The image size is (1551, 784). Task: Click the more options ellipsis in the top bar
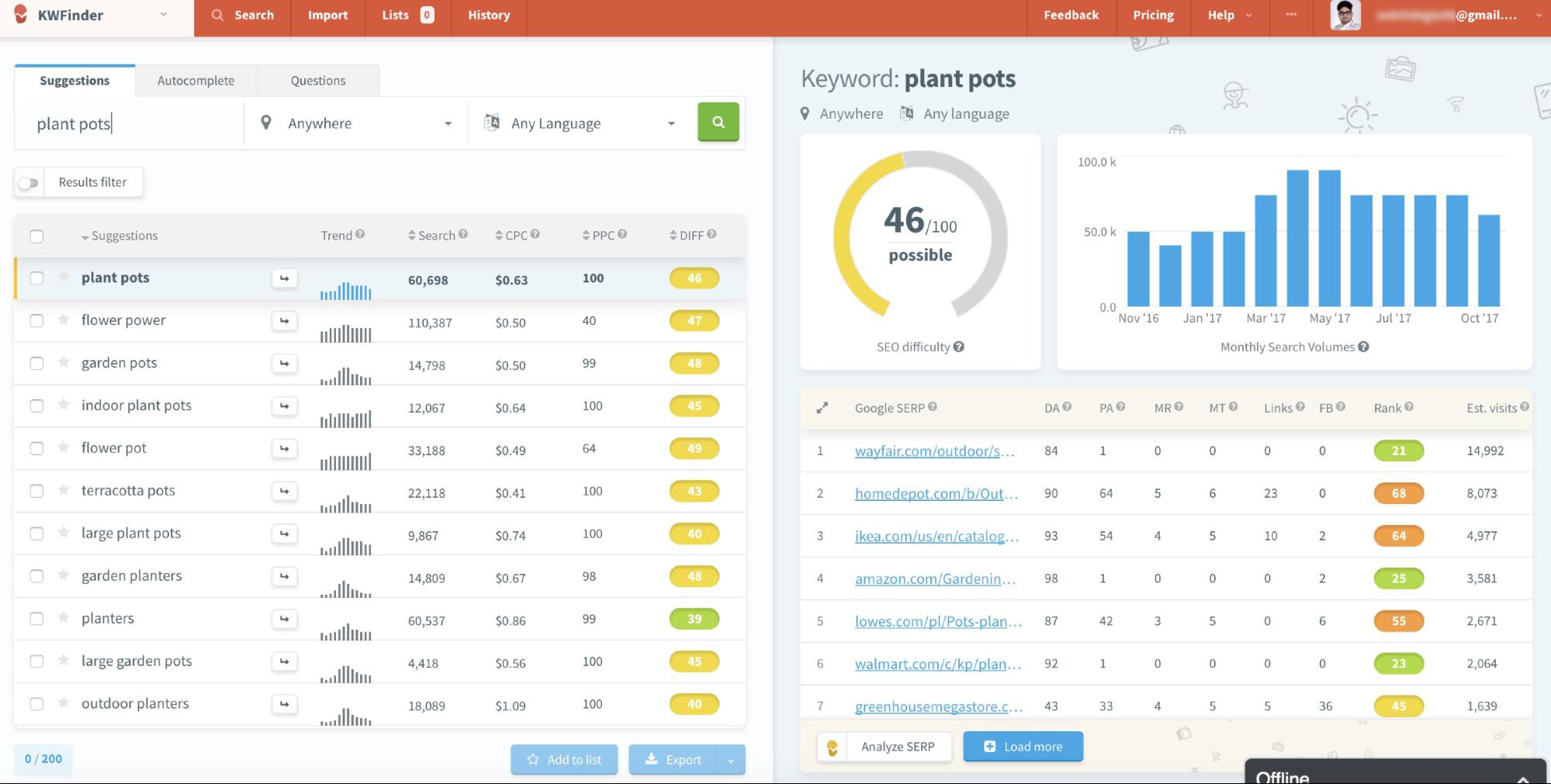tap(1290, 14)
